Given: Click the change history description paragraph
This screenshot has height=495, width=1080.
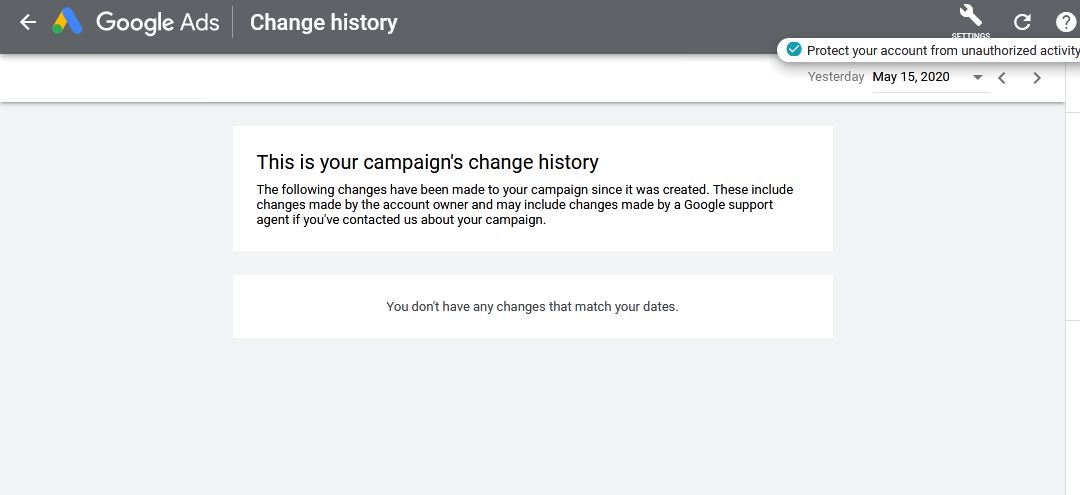Looking at the screenshot, I should pyautogui.click(x=525, y=205).
